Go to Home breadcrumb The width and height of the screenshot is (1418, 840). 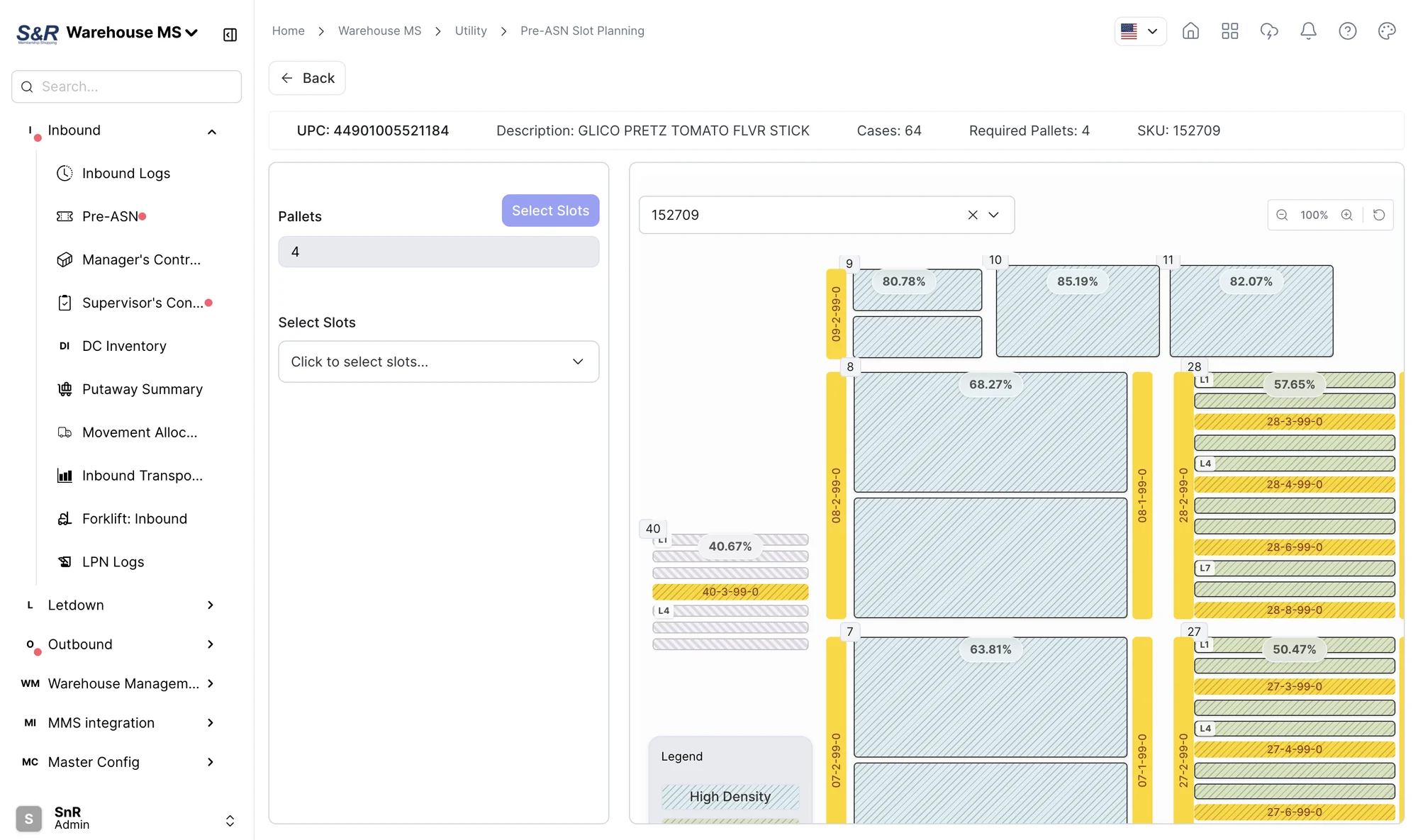pyautogui.click(x=289, y=31)
